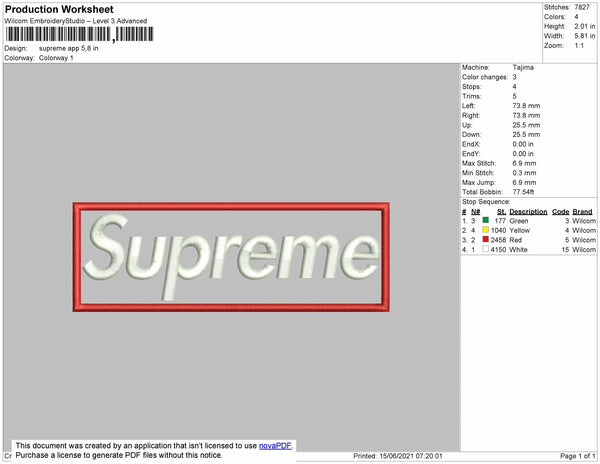Click the Min Stitch value 0.3 mm

pyautogui.click(x=525, y=173)
